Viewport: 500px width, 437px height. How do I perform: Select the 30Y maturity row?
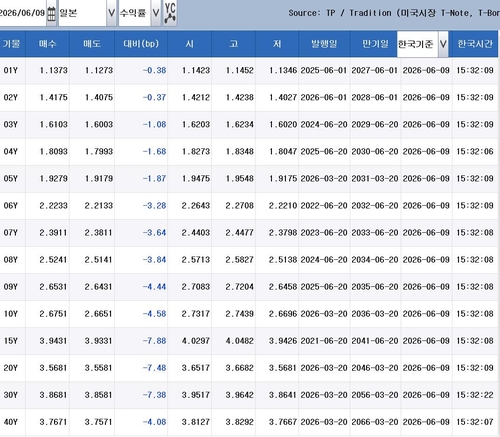(249, 395)
